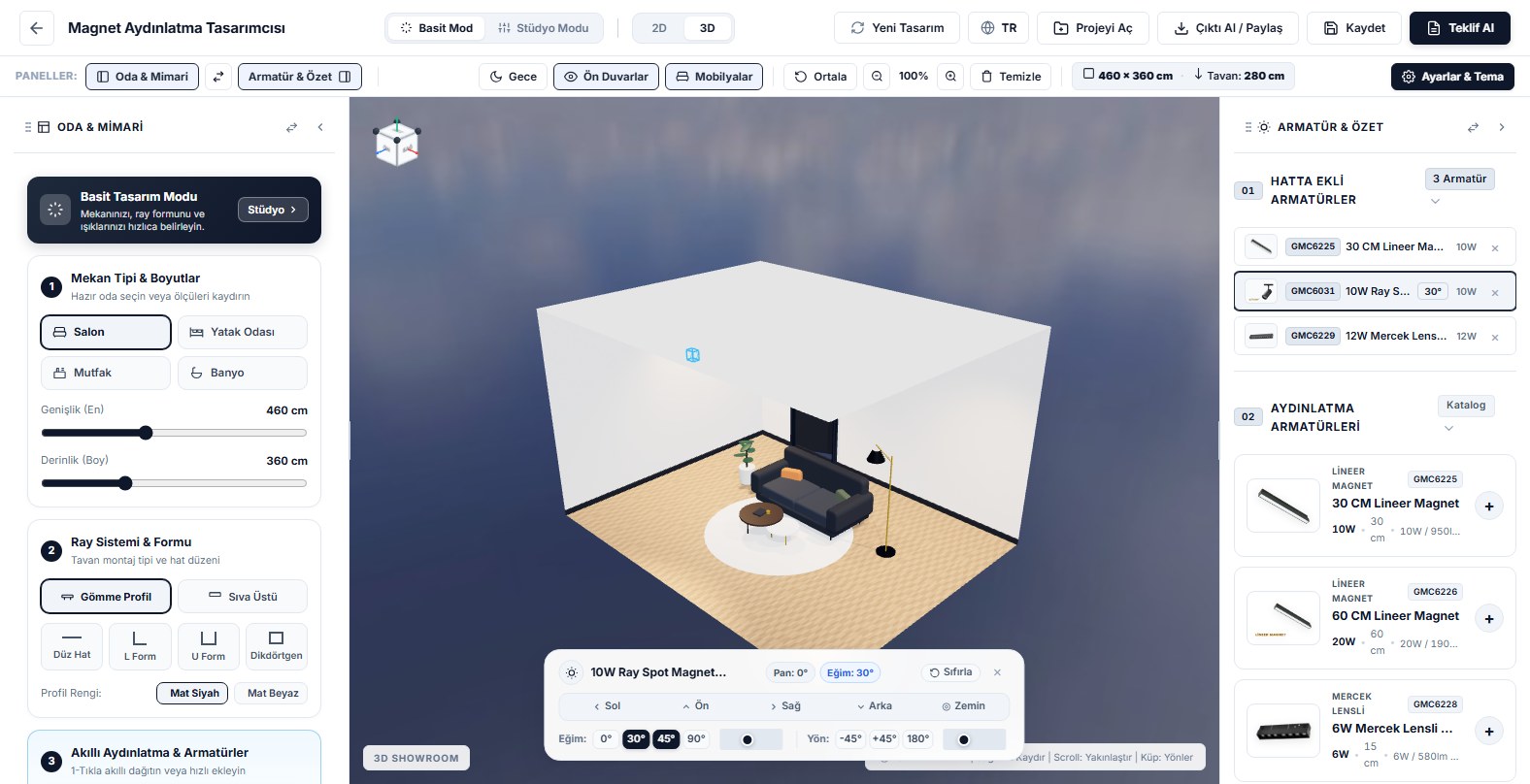The image size is (1530, 784).
Task: Remove 30 CM Lineer Magnet from list
Action: pyautogui.click(x=1495, y=248)
